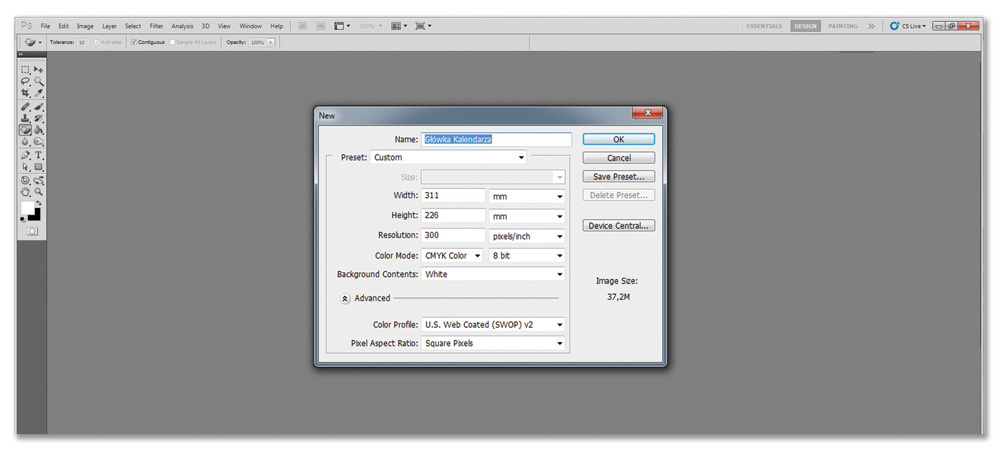Viewport: 1000px width, 457px height.
Task: Toggle Quick Mask mode
Action: pos(33,231)
